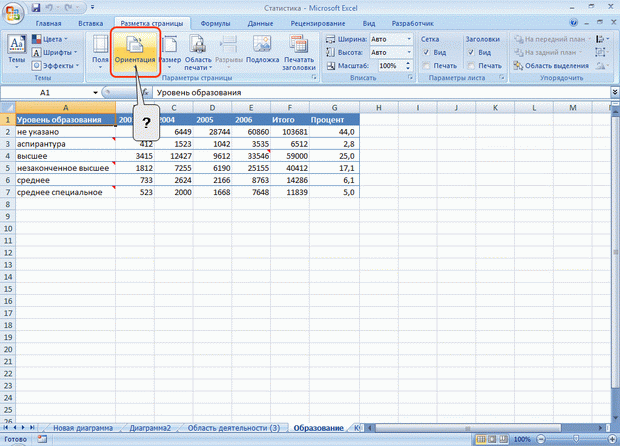620x446 pixels.
Task: Open the Цвета theme colors menu
Action: tap(49, 39)
